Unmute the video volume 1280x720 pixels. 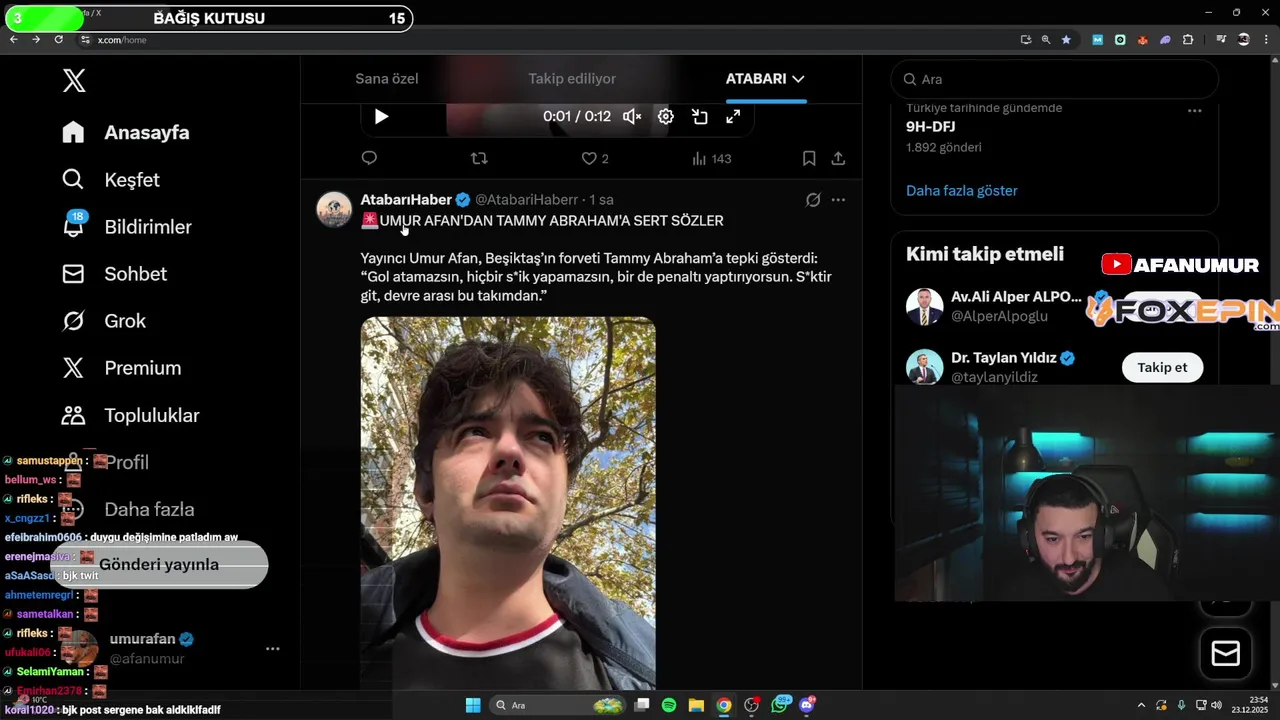632,117
